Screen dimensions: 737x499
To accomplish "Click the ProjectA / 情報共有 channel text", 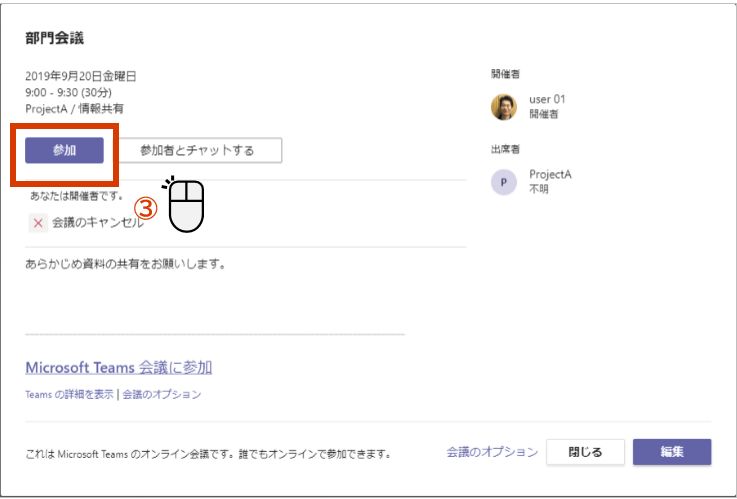I will click(75, 108).
